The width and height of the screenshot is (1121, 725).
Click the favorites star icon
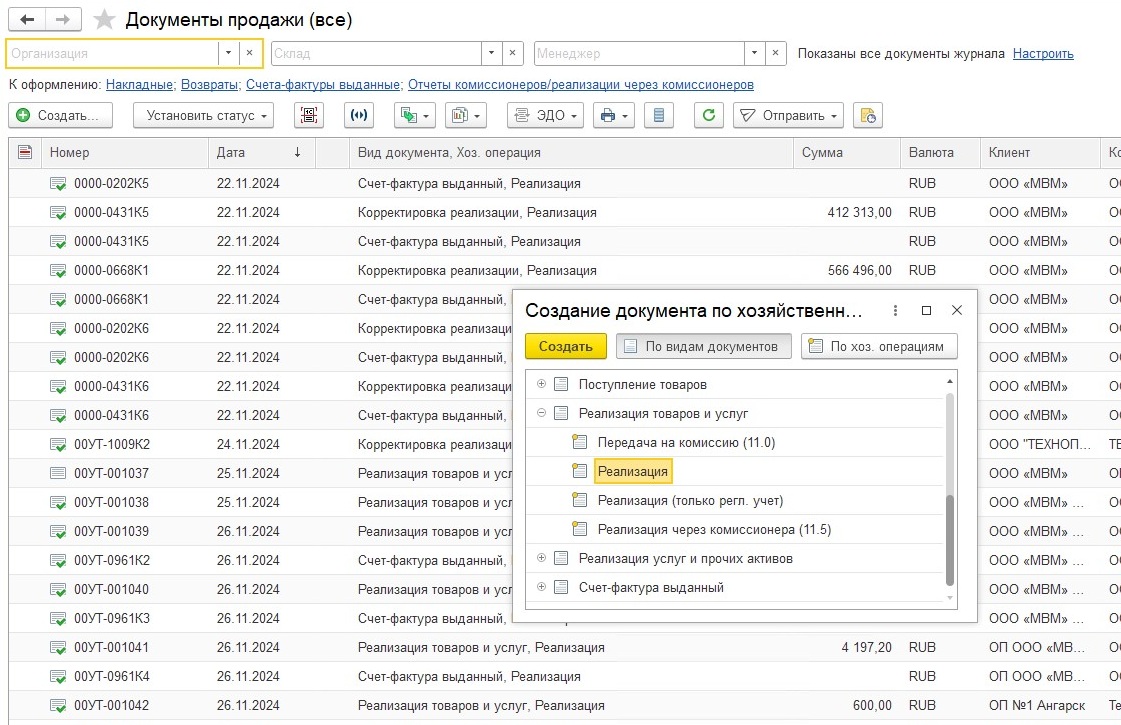103,20
